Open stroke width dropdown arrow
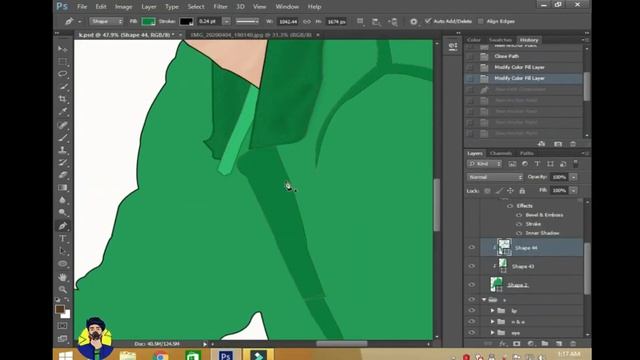Viewport: 640px width, 360px height. (x=226, y=21)
